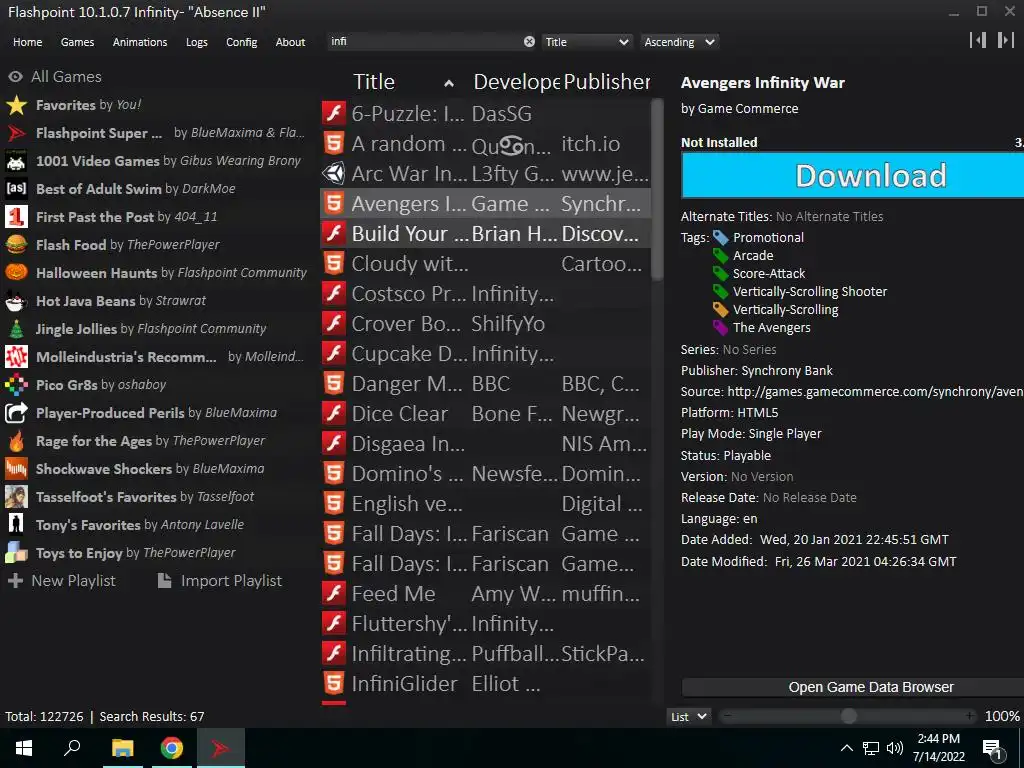Screen dimensions: 1024x768
Task: Click the Toys to Enjoy blocks icon
Action: 16,553
